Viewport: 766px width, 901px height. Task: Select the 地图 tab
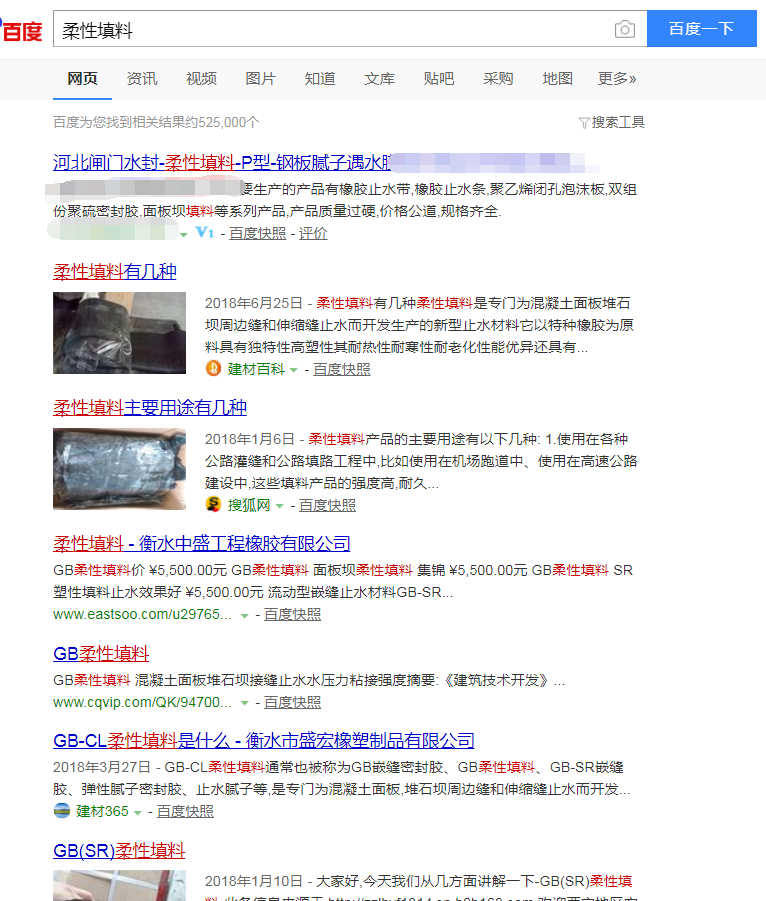pyautogui.click(x=557, y=79)
